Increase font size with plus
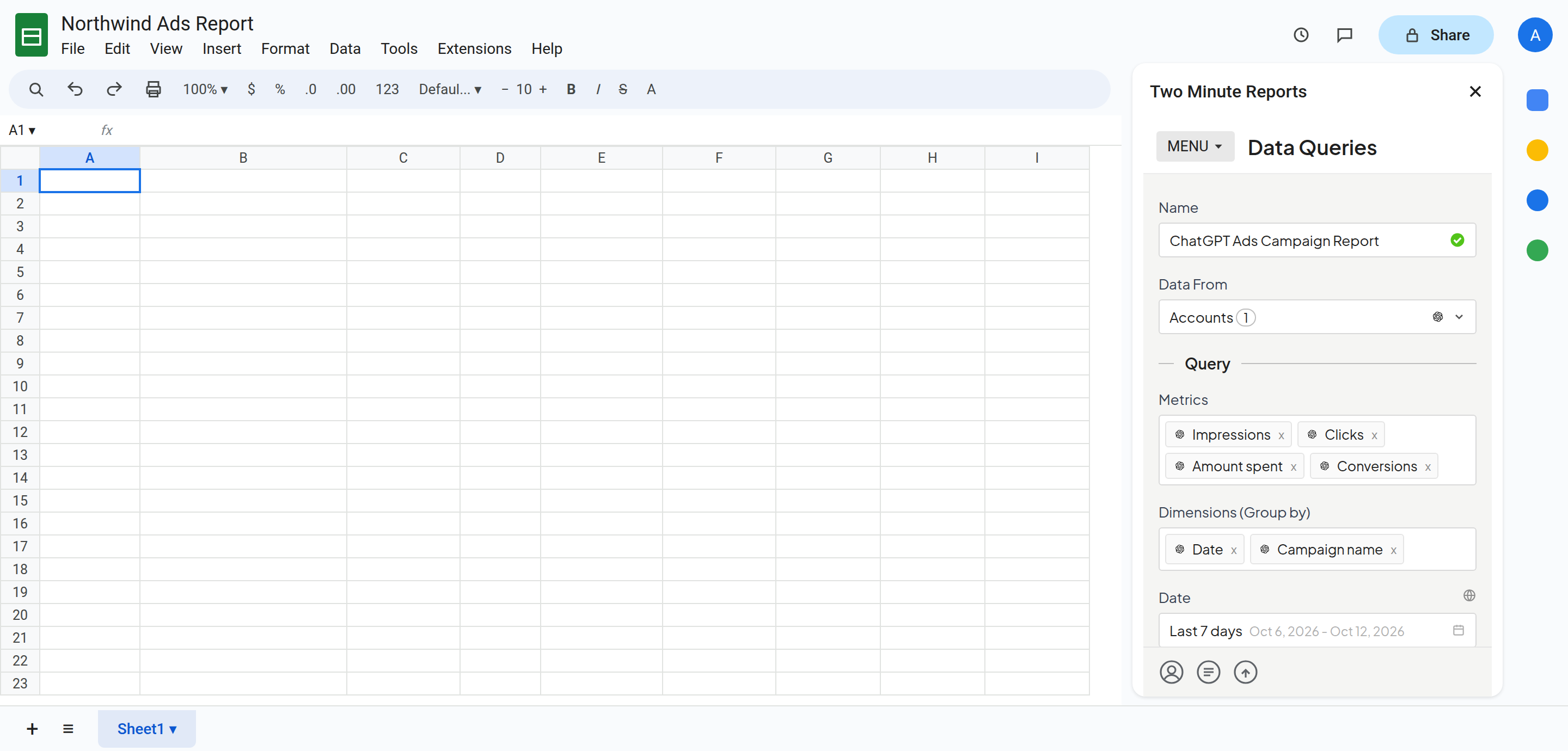 point(542,89)
